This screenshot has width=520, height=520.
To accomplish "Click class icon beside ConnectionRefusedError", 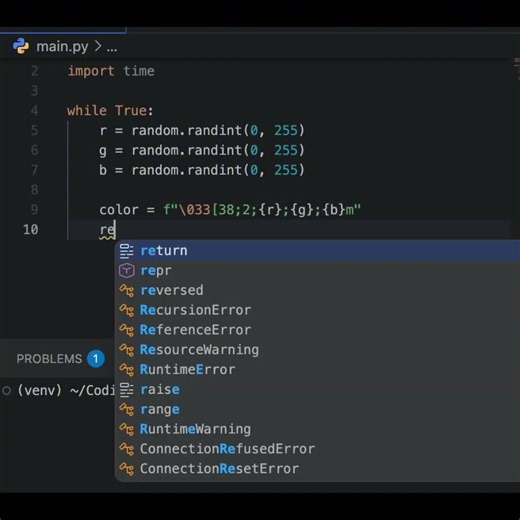I will pos(127,449).
